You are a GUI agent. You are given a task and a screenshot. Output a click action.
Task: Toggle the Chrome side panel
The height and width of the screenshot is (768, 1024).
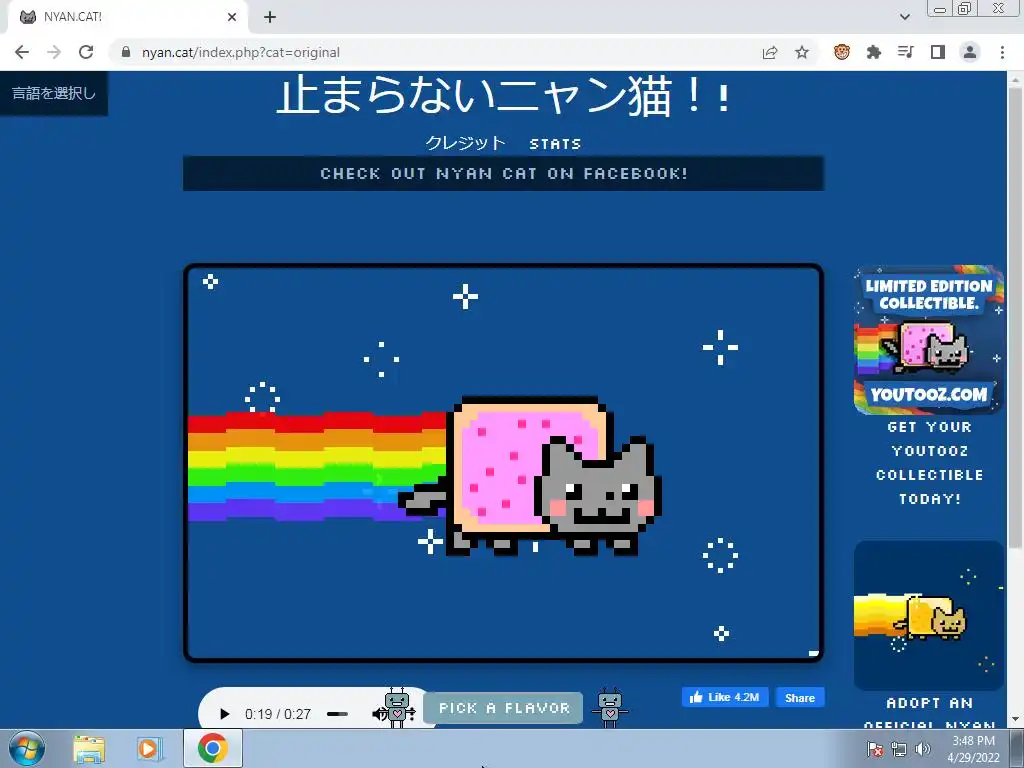tap(938, 52)
